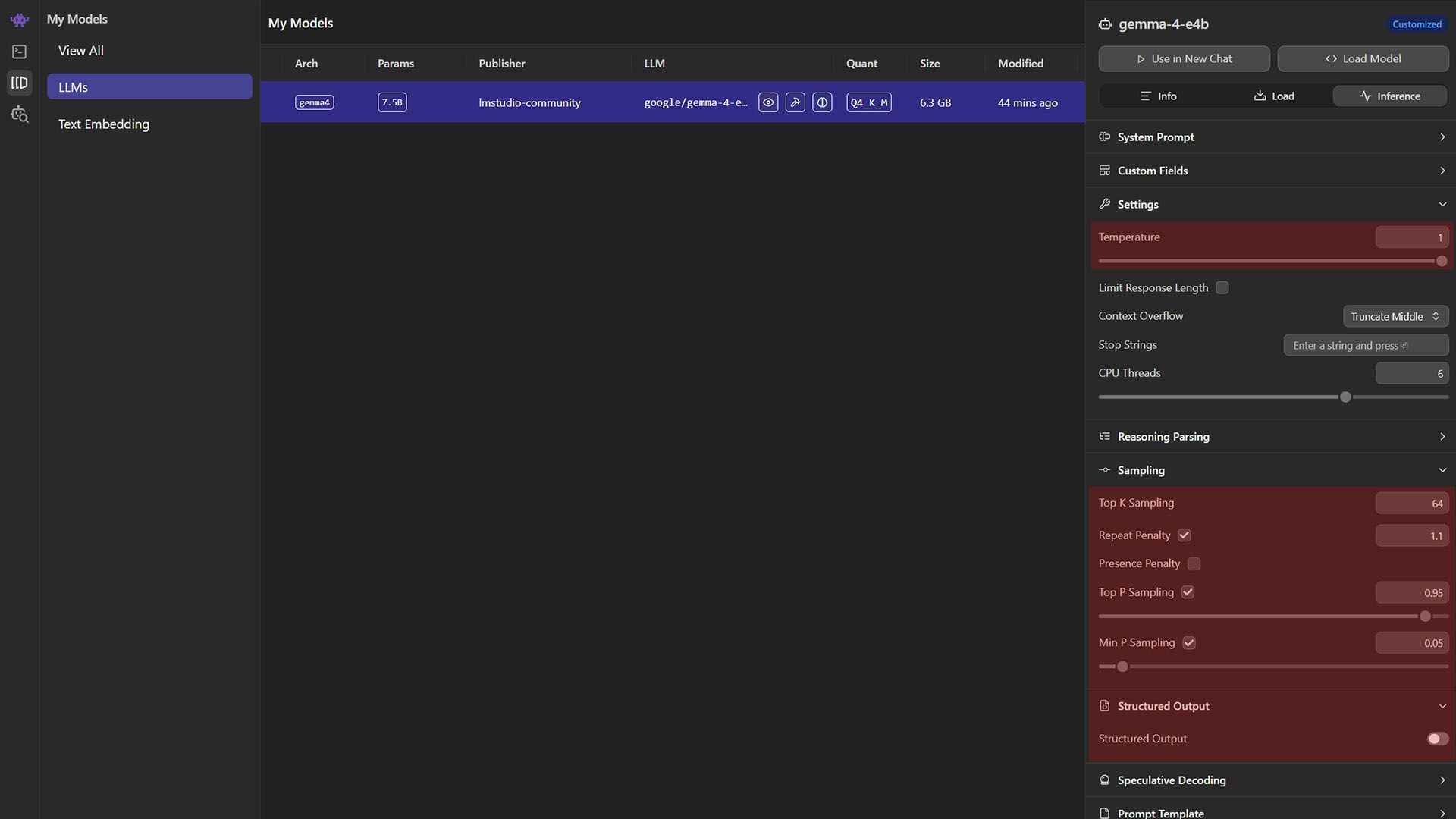Click the chat icon in left sidebar
This screenshot has height=819, width=1456.
pyautogui.click(x=19, y=52)
